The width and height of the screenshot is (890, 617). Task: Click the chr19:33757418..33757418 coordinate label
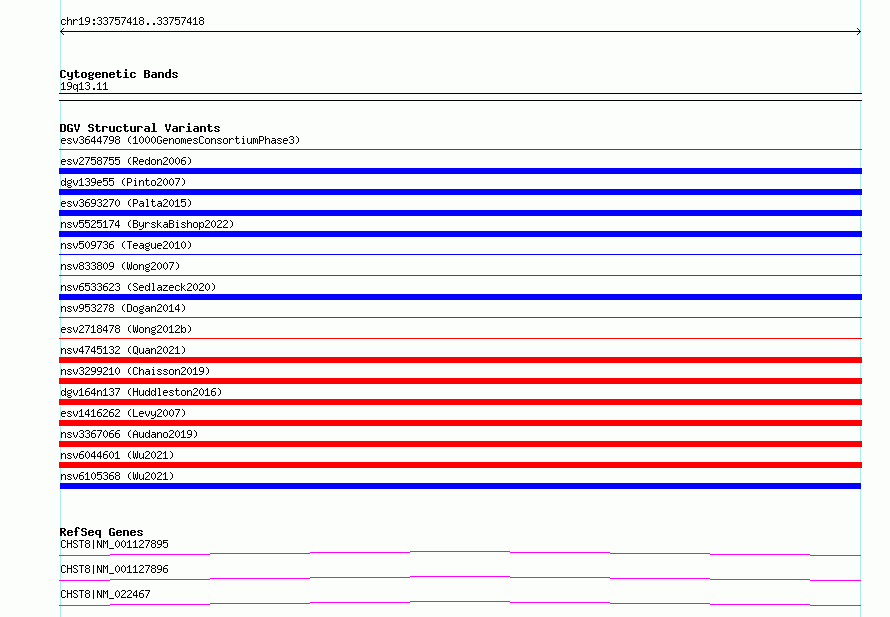[x=132, y=22]
